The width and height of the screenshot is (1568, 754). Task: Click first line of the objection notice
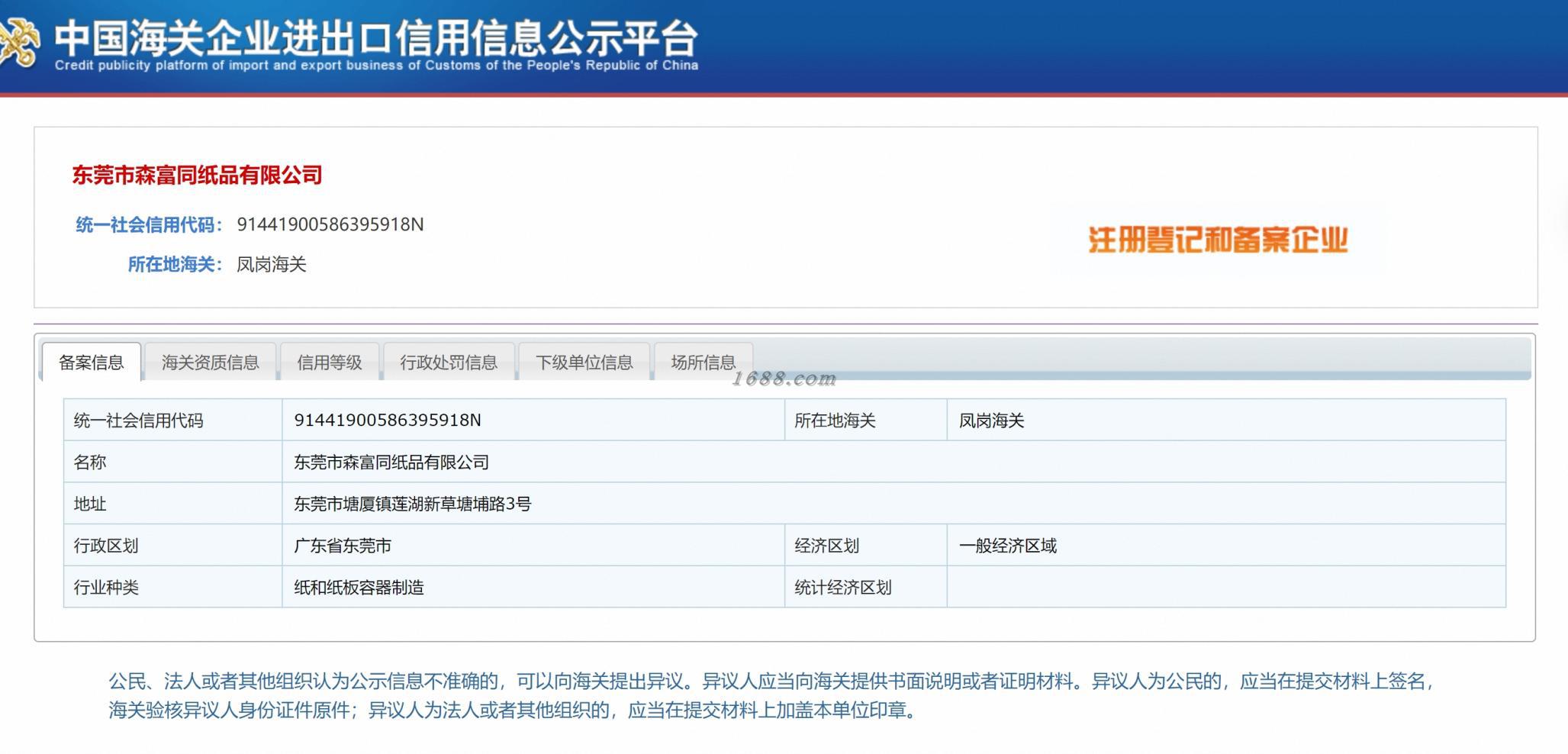coord(772,681)
